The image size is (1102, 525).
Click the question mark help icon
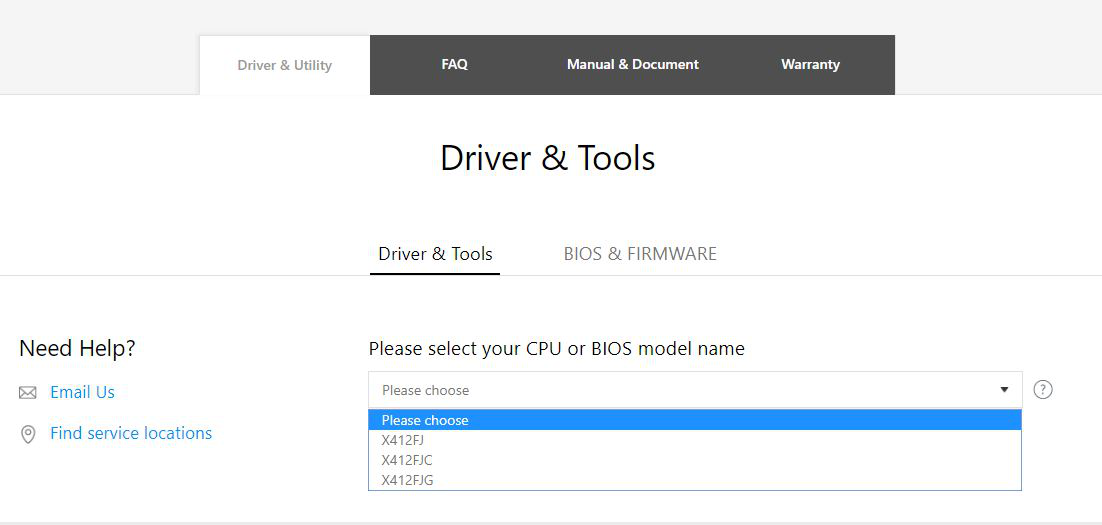(x=1043, y=390)
